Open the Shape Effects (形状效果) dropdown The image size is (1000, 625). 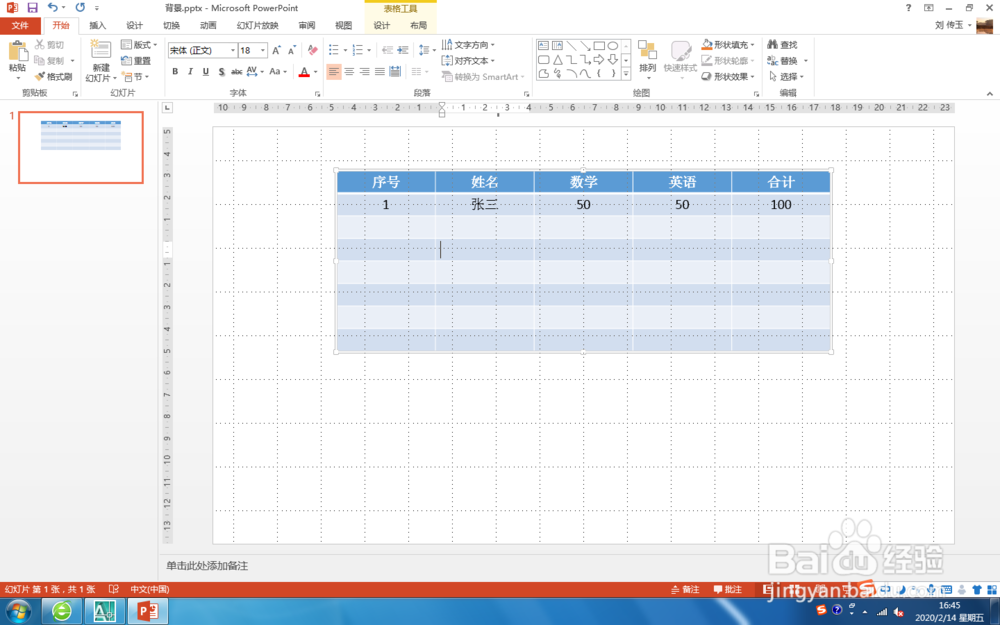(728, 77)
